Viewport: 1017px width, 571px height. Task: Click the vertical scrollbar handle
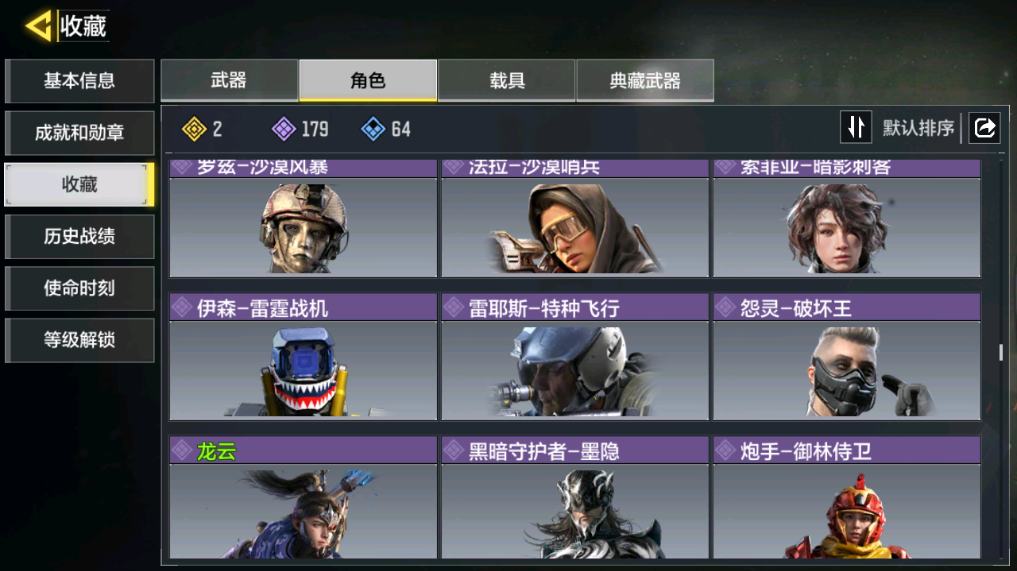(1001, 352)
